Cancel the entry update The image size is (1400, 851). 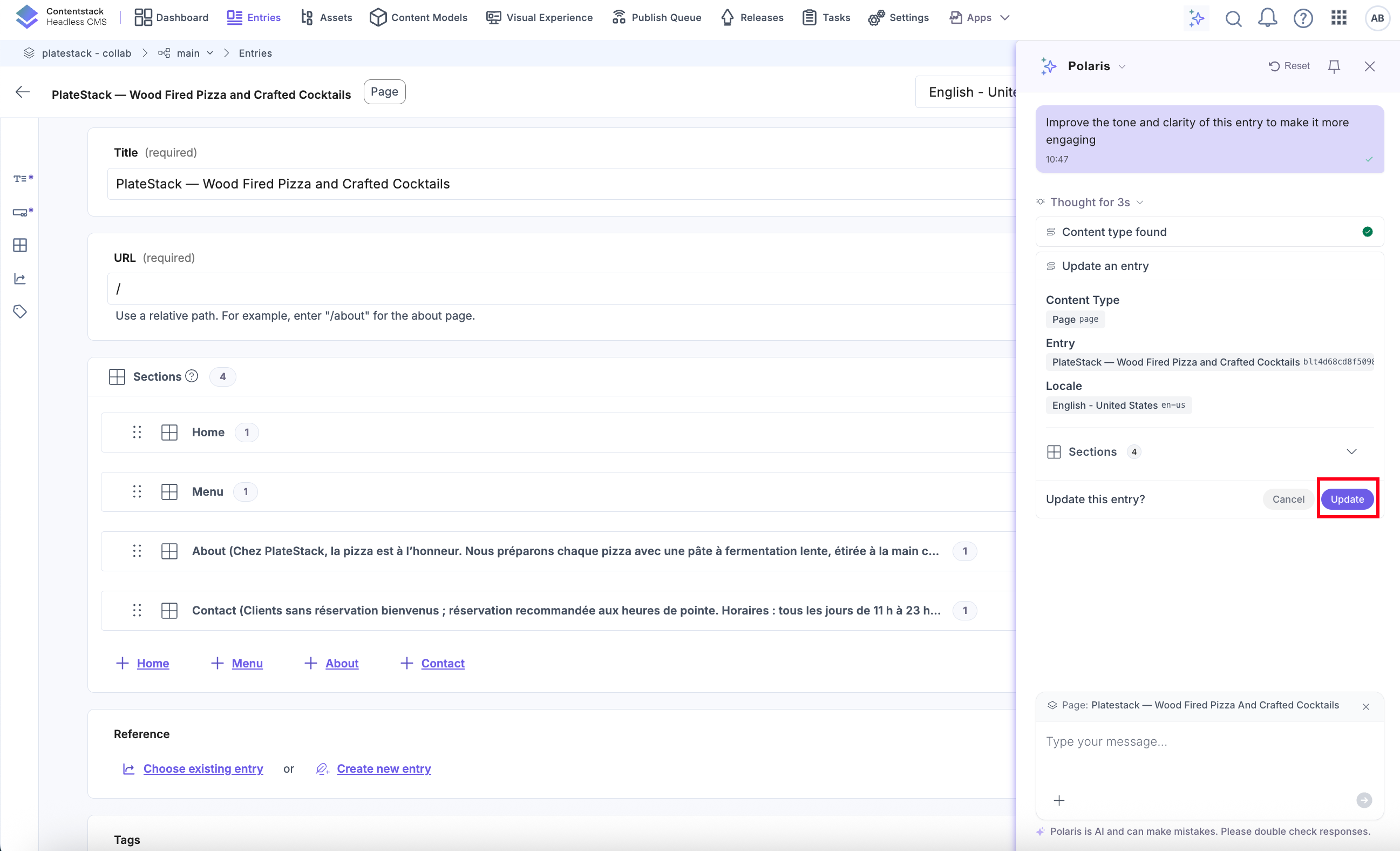coord(1288,499)
